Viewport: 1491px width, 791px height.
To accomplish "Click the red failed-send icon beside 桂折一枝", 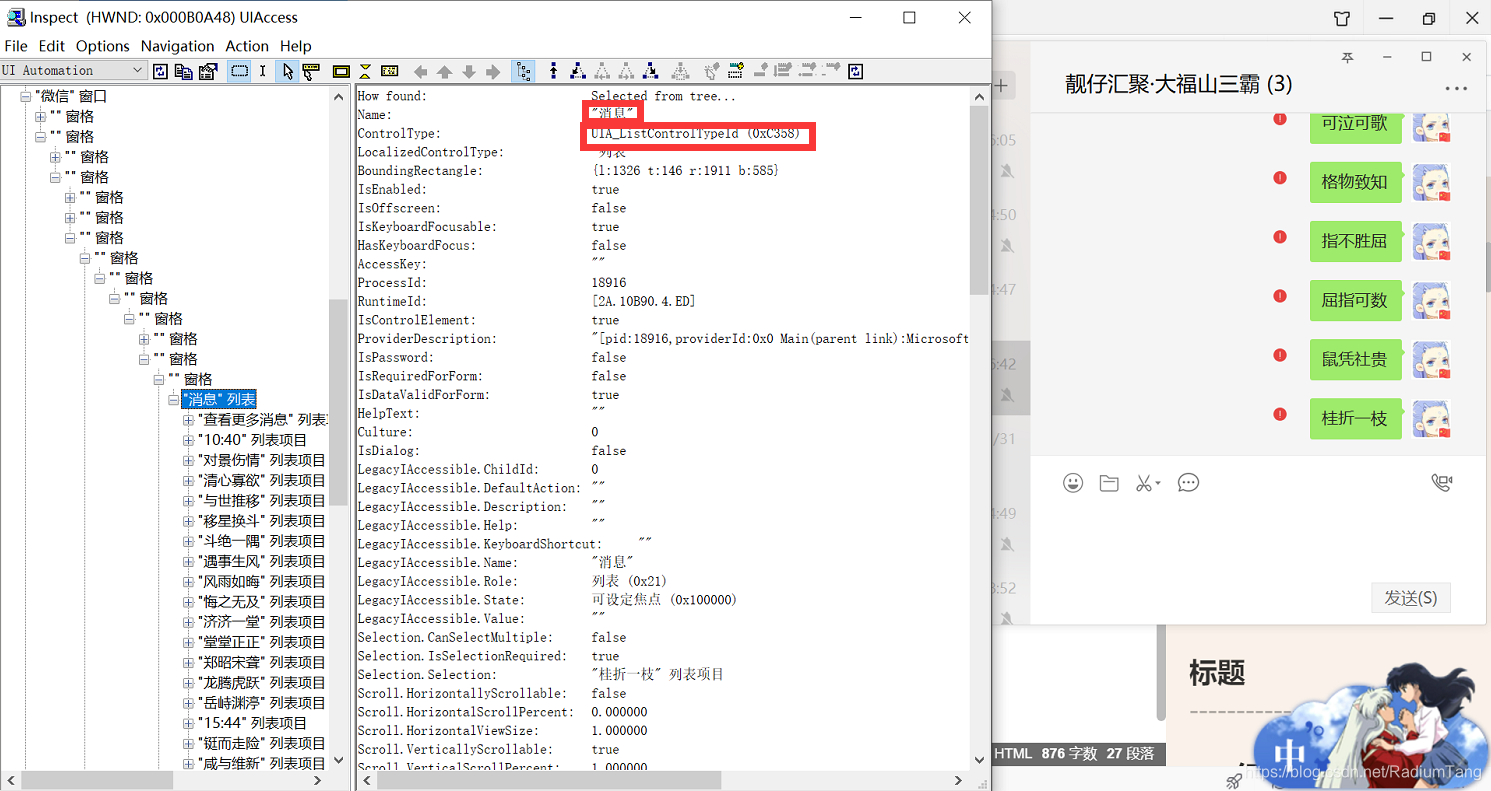I will (1279, 415).
